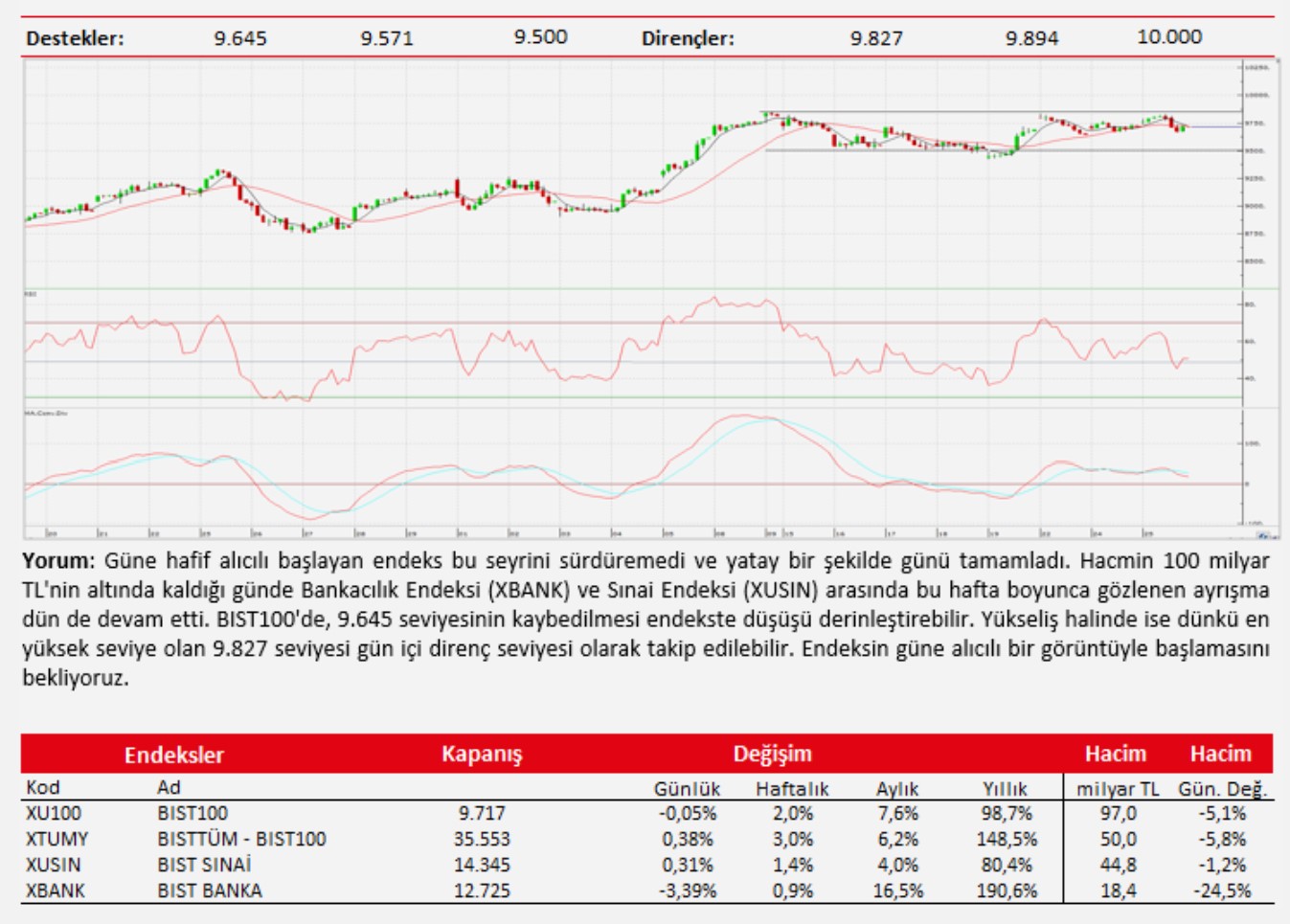This screenshot has height=924, width=1290.
Task: Click the Değişim table header
Action: (x=772, y=754)
